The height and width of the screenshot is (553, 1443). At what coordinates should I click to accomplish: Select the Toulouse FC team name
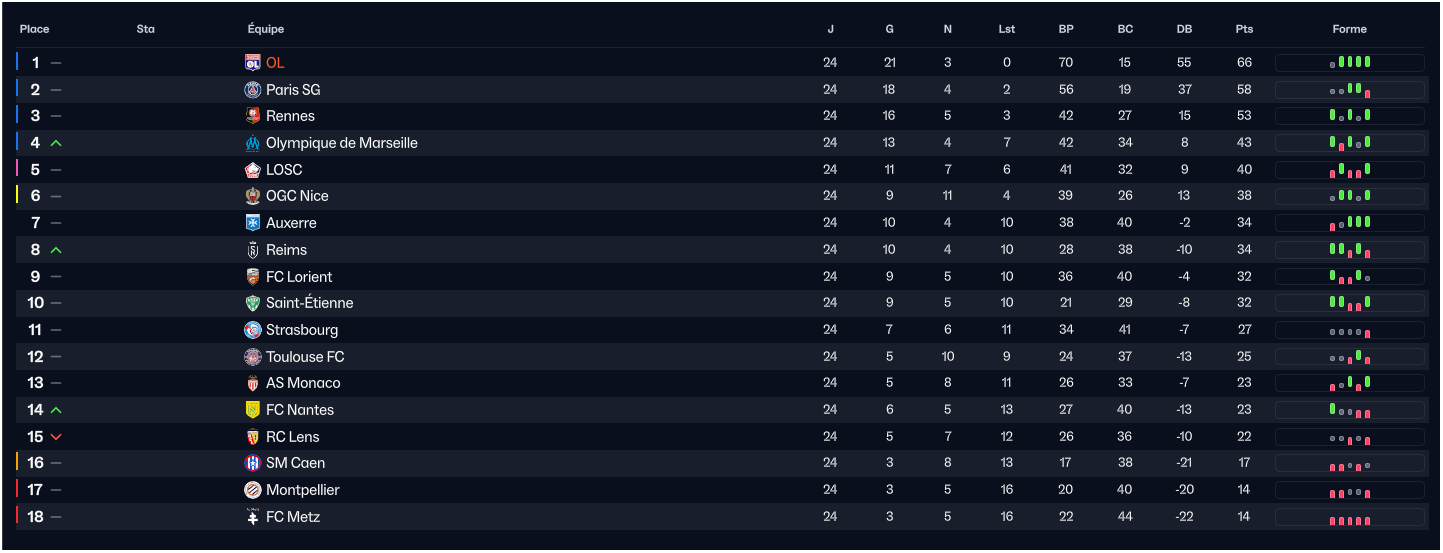(305, 357)
